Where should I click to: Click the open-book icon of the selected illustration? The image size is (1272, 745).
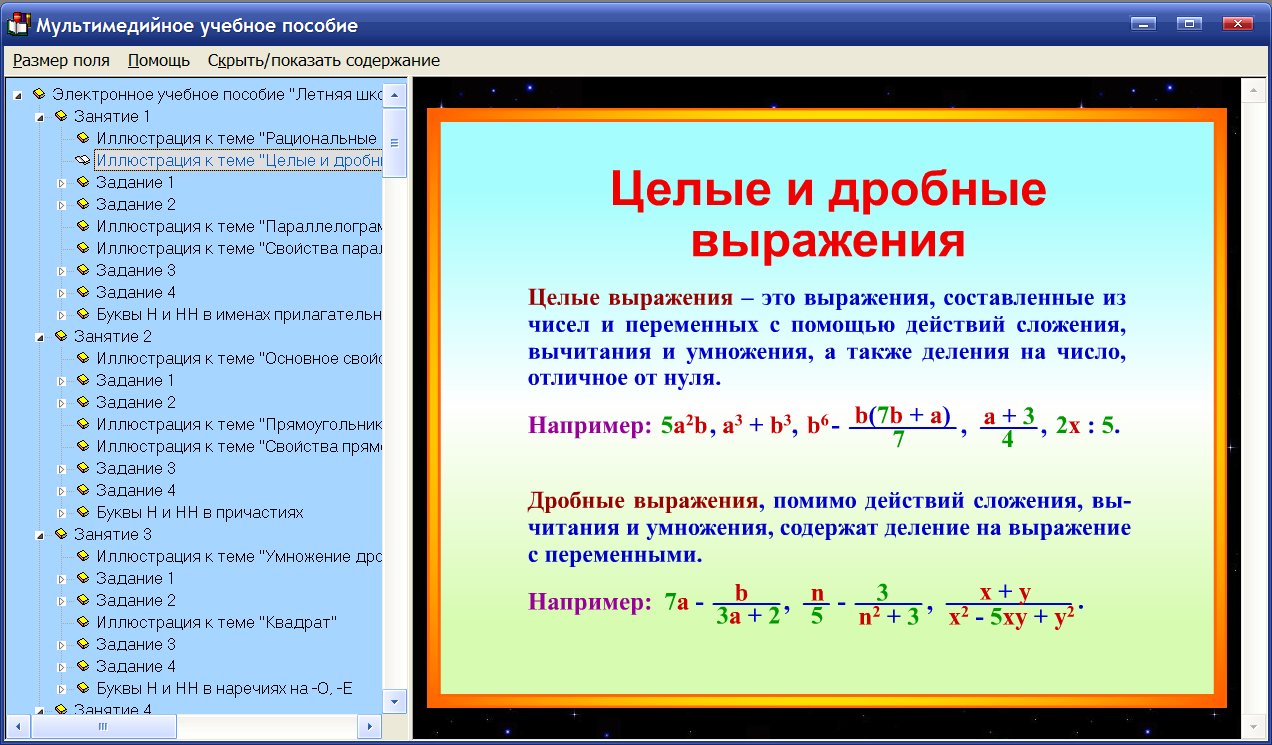tap(82, 160)
